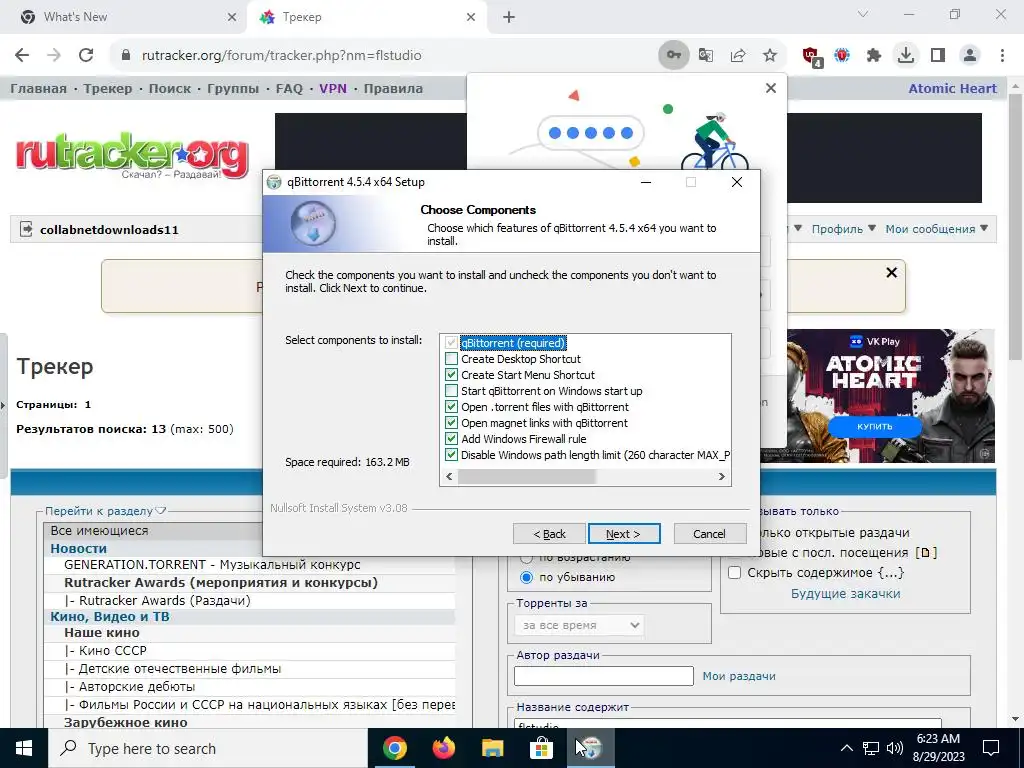Open the Будущие закачки link
Image resolution: width=1024 pixels, height=768 pixels.
(846, 594)
